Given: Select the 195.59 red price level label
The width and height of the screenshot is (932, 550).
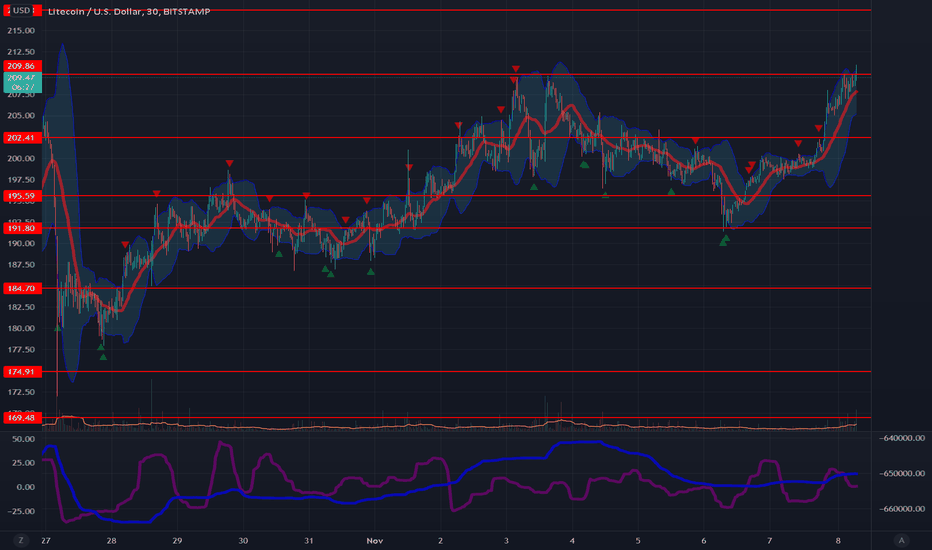Looking at the screenshot, I should pos(21,196).
